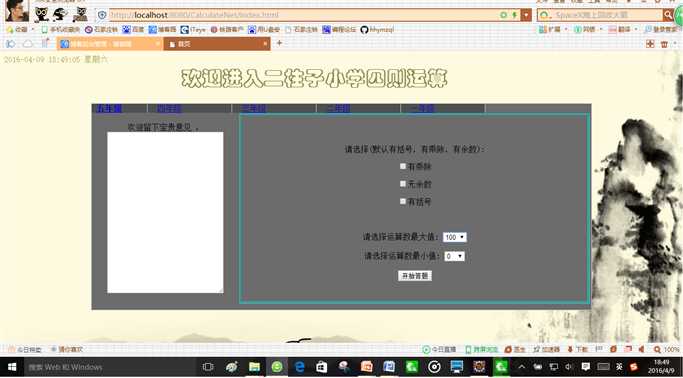This screenshot has width=683, height=378.
Task: Click the search magnifier button in search box
Action: tap(668, 15)
